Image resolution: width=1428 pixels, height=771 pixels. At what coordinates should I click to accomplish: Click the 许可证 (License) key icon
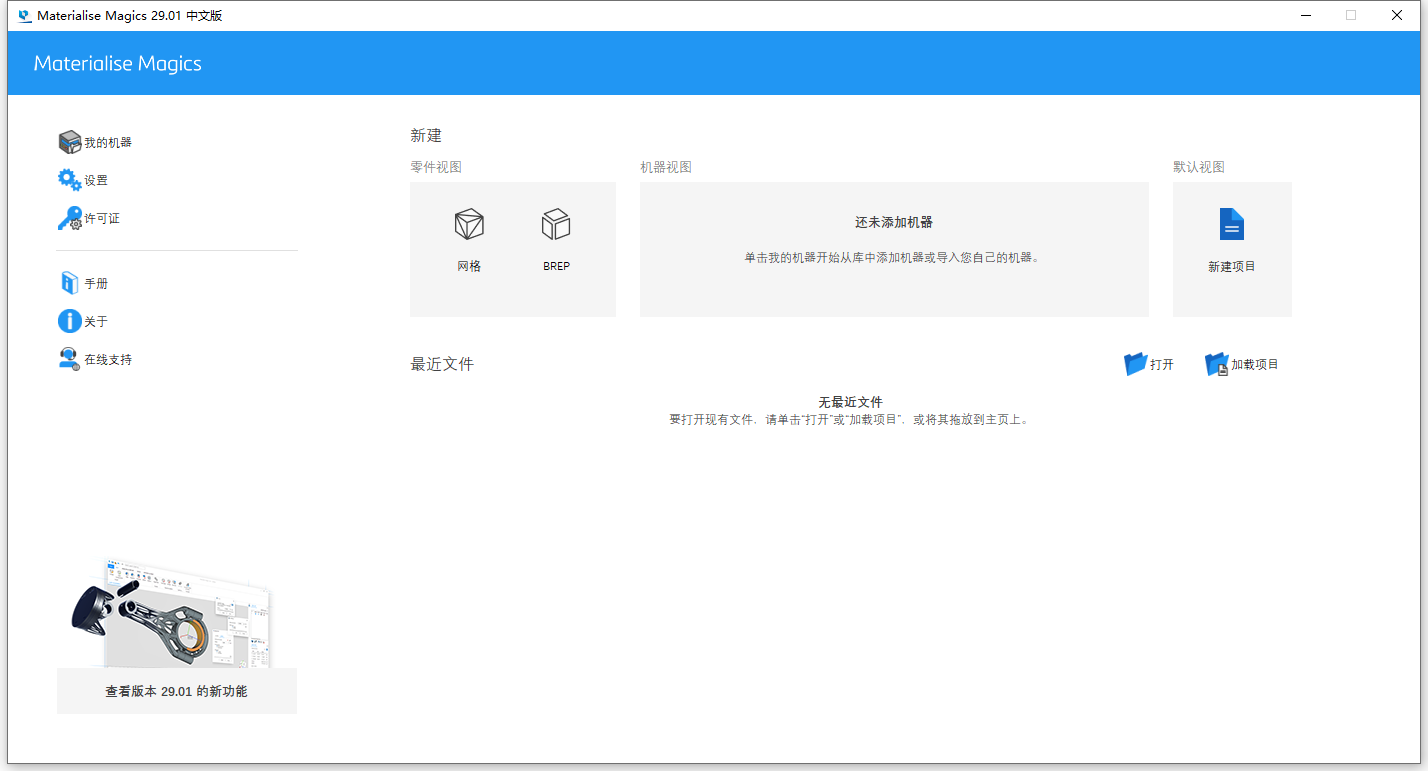(89, 217)
